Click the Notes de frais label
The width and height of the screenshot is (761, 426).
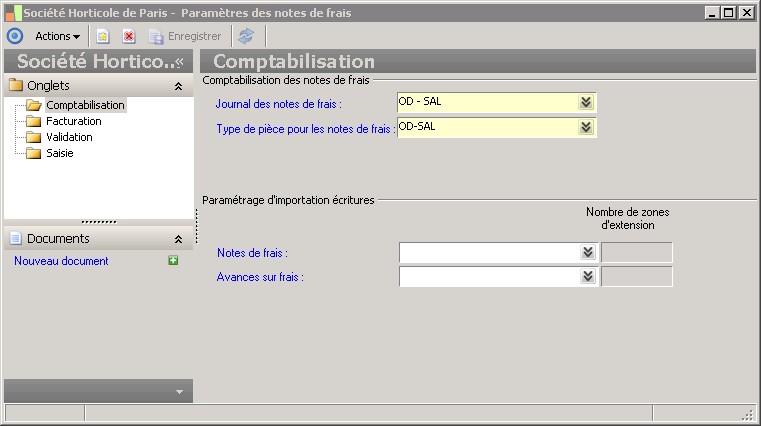pyautogui.click(x=252, y=253)
